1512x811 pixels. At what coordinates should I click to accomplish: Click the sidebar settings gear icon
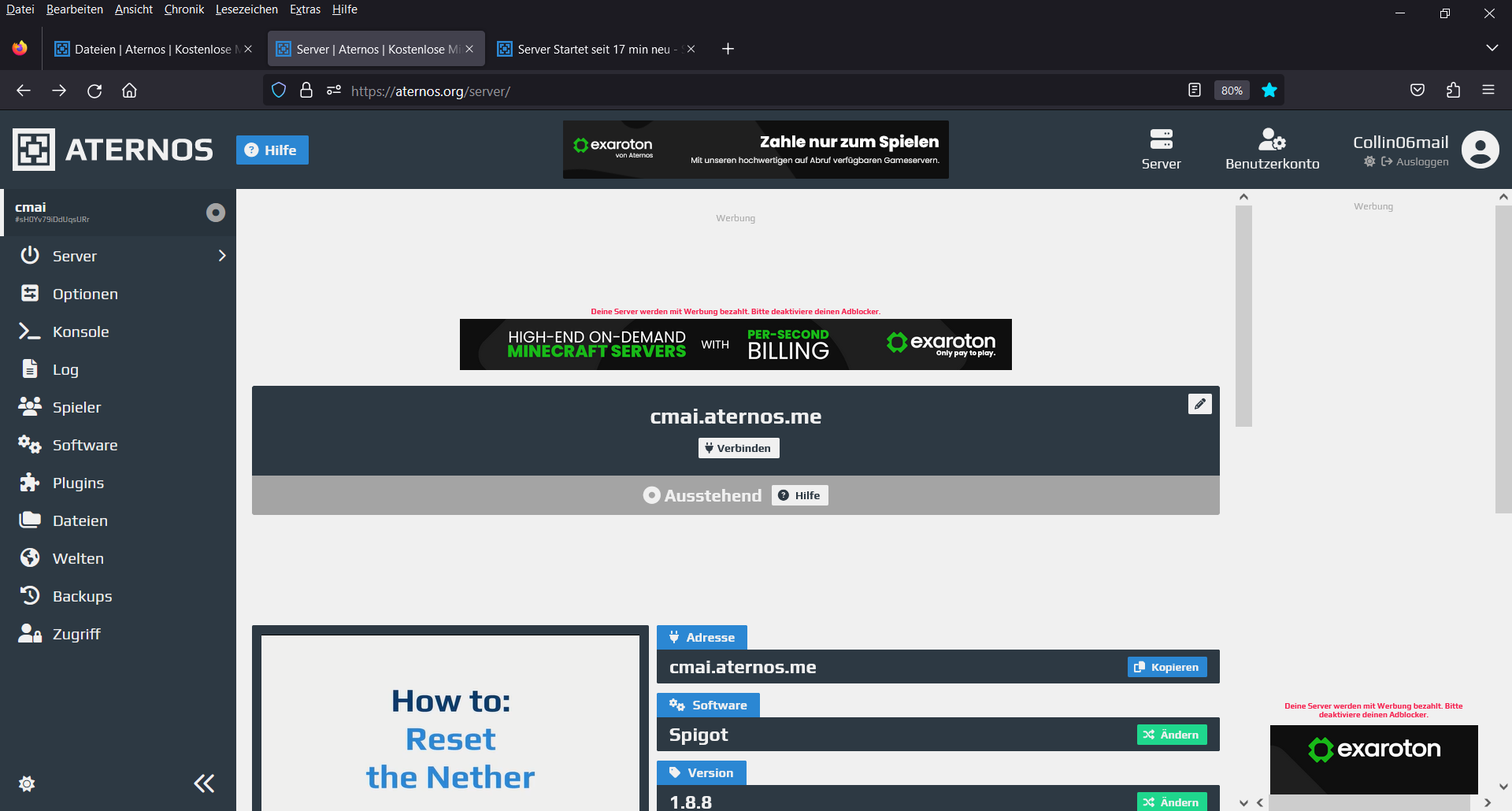pyautogui.click(x=27, y=783)
